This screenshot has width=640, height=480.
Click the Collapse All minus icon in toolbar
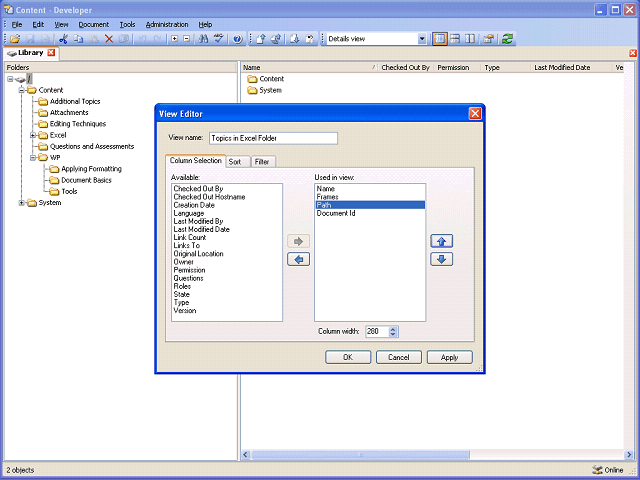(x=187, y=39)
